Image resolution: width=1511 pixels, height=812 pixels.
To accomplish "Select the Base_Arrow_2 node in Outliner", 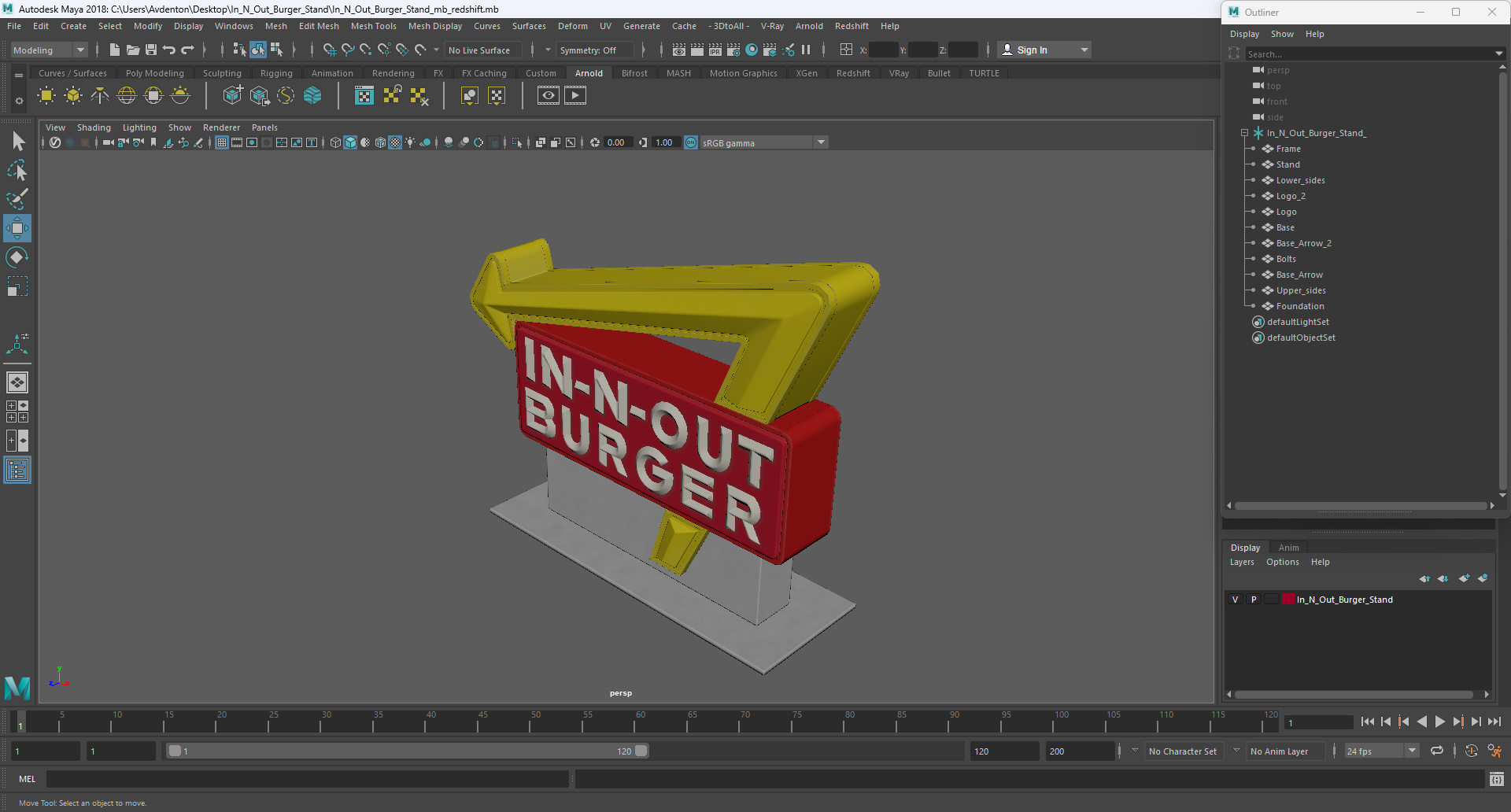I will tap(1303, 243).
